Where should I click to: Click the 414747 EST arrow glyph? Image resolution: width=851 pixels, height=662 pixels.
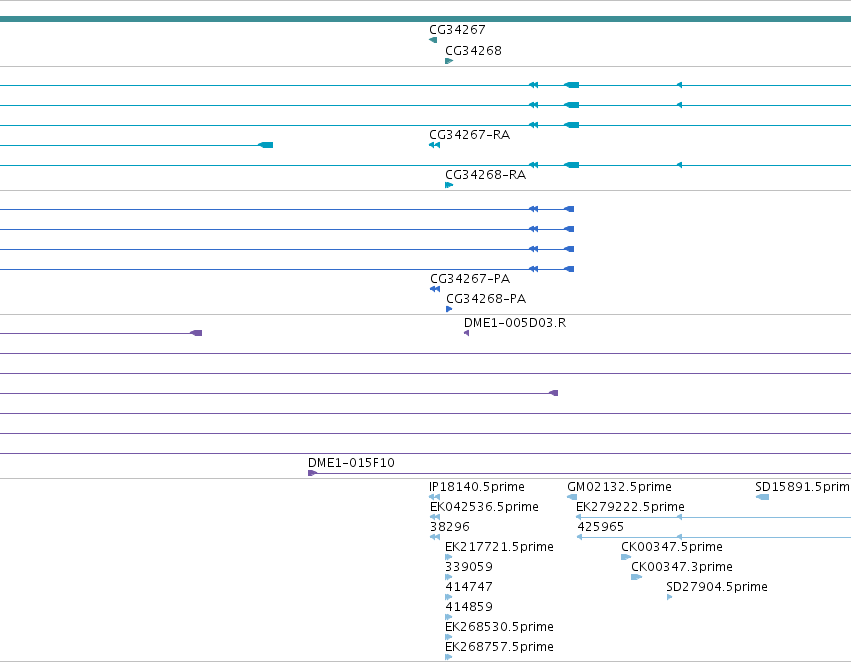tap(449, 597)
